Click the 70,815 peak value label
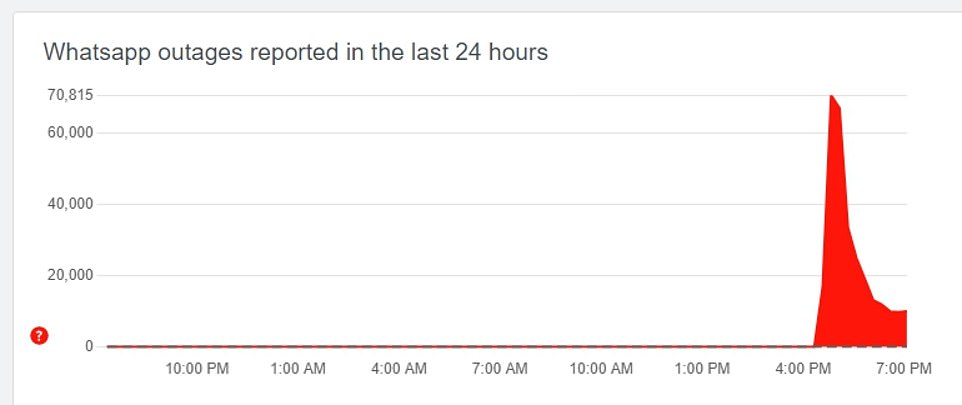Screen dimensions: 962x405 pyautogui.click(x=71, y=96)
